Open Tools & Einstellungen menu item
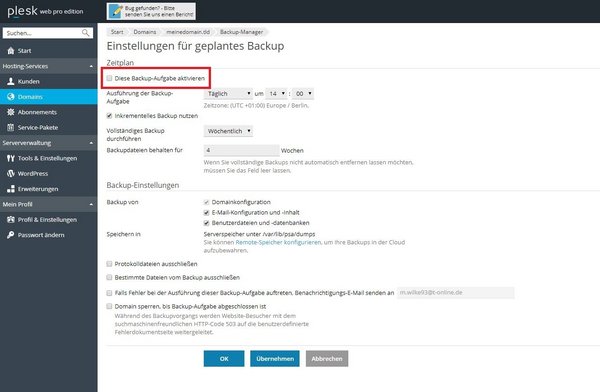This screenshot has height=392, width=600. [x=49, y=158]
